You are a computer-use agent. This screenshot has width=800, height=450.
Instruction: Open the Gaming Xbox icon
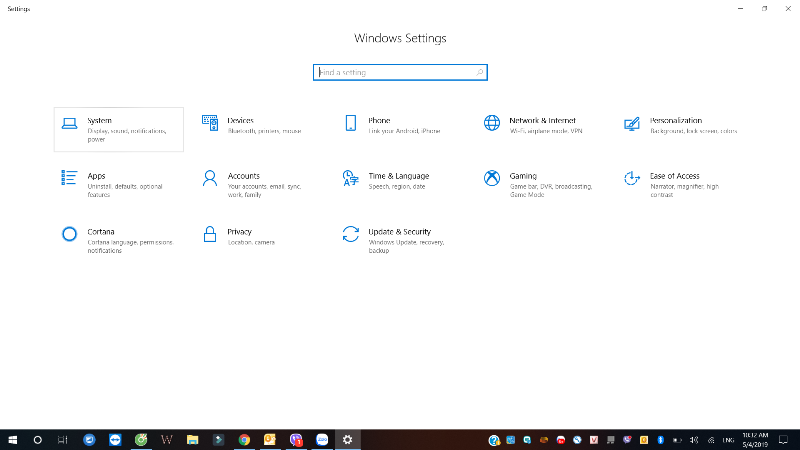pos(492,178)
